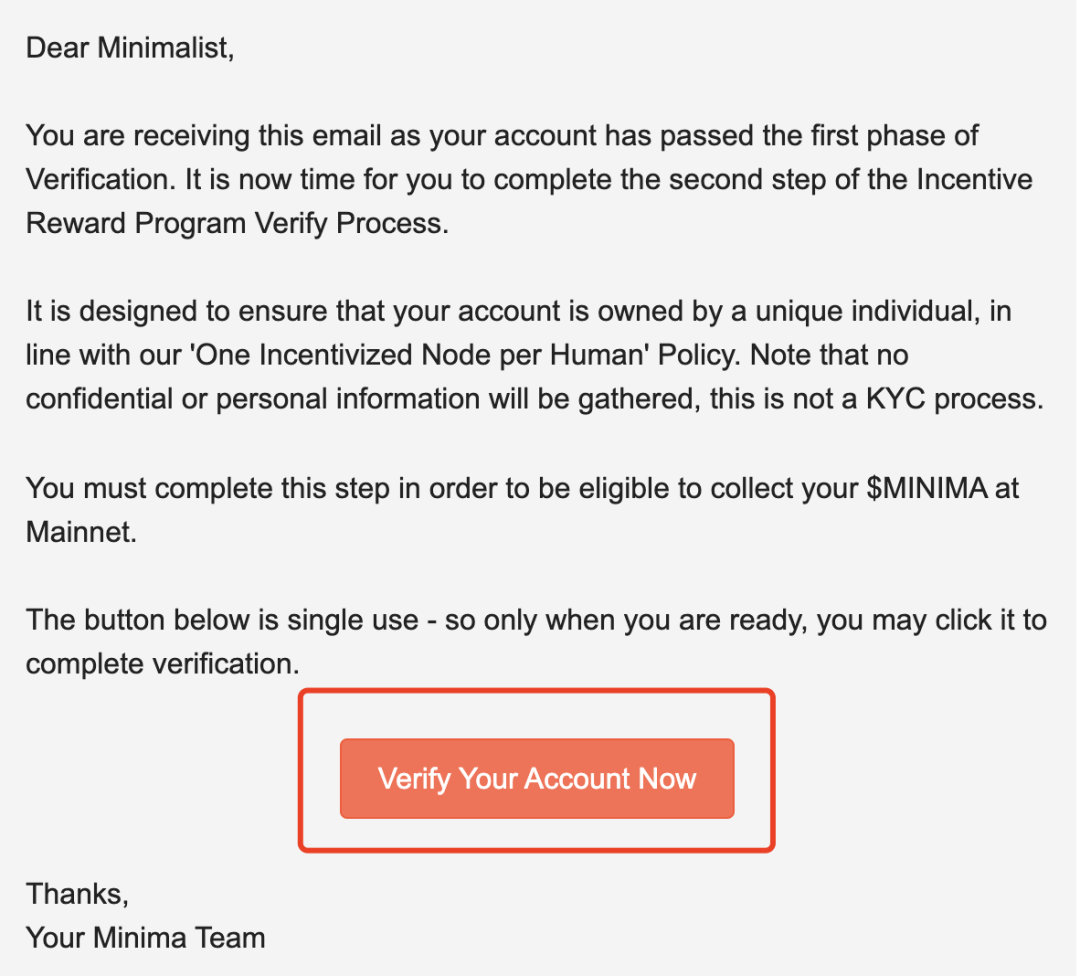
Task: Click the 'second step' phrase
Action: (748, 180)
